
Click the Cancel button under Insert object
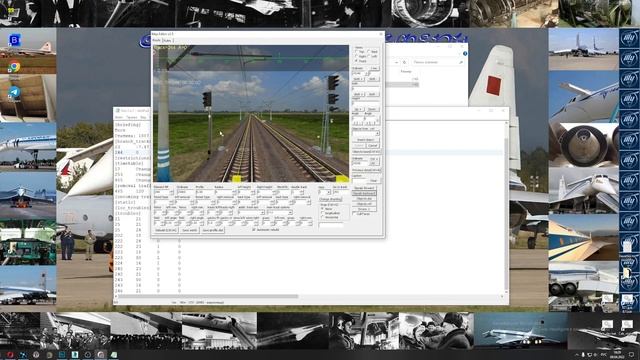(373, 146)
